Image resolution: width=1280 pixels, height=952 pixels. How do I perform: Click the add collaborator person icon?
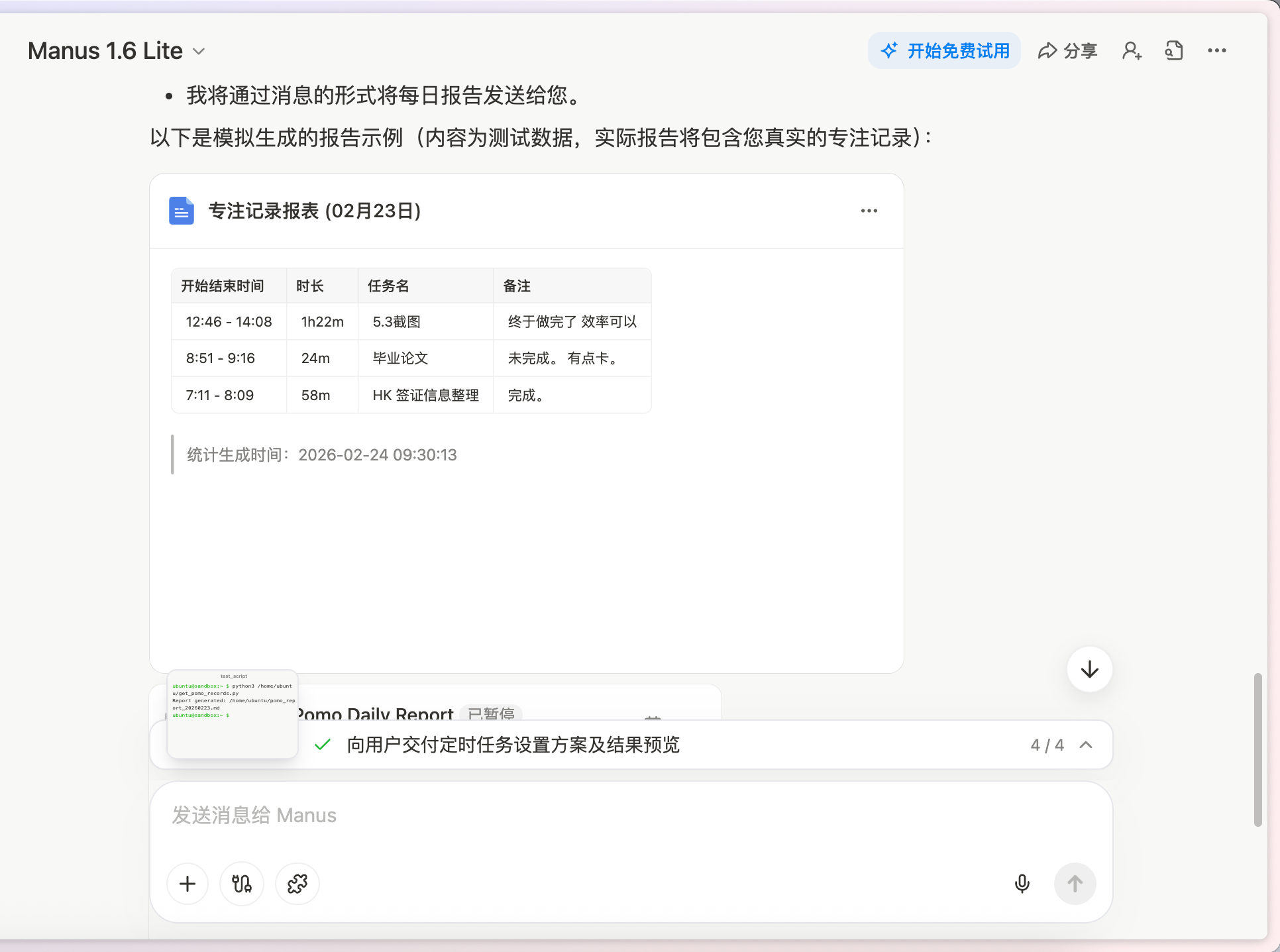[x=1132, y=51]
